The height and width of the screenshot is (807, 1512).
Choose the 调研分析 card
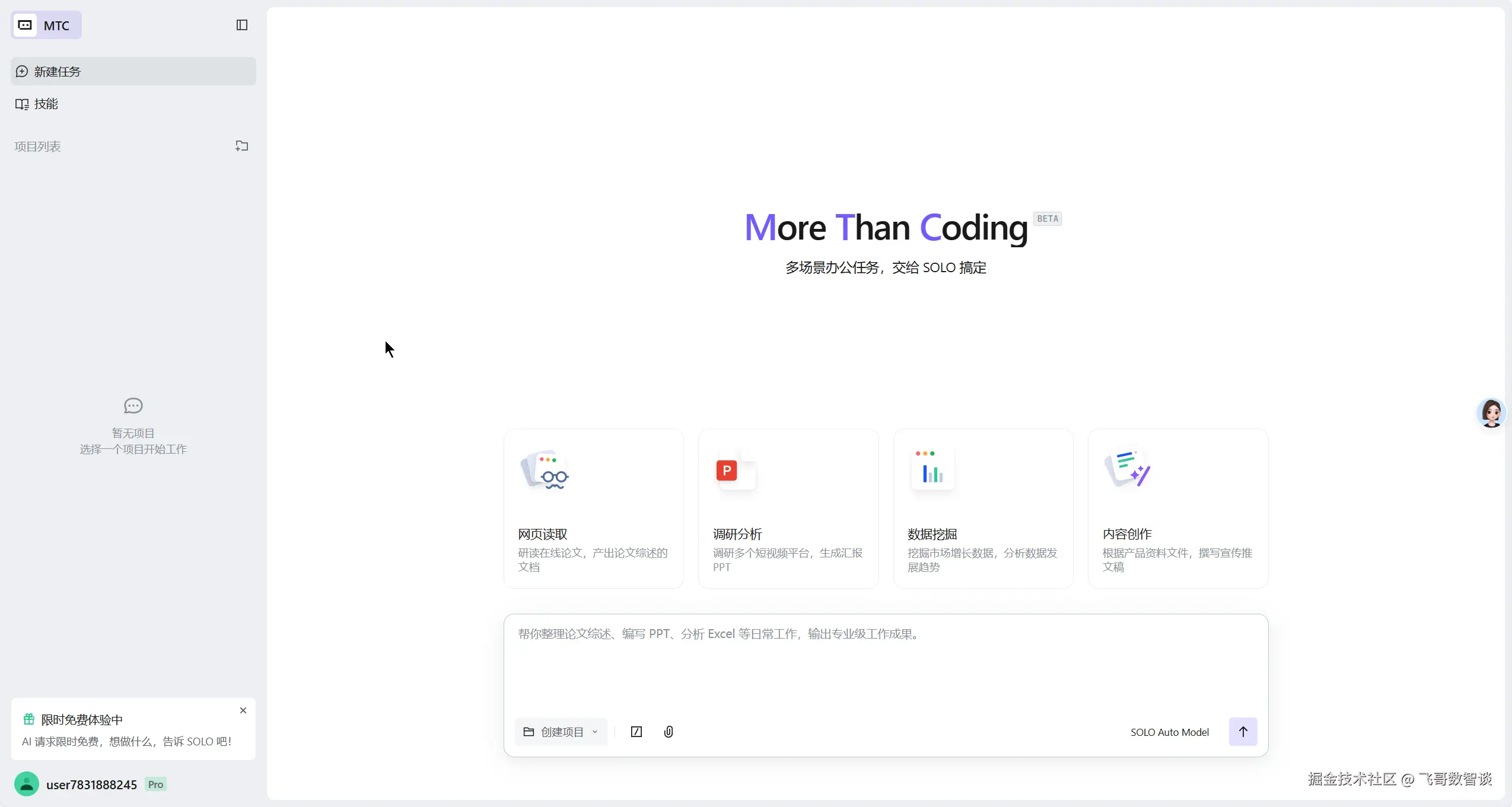click(788, 509)
